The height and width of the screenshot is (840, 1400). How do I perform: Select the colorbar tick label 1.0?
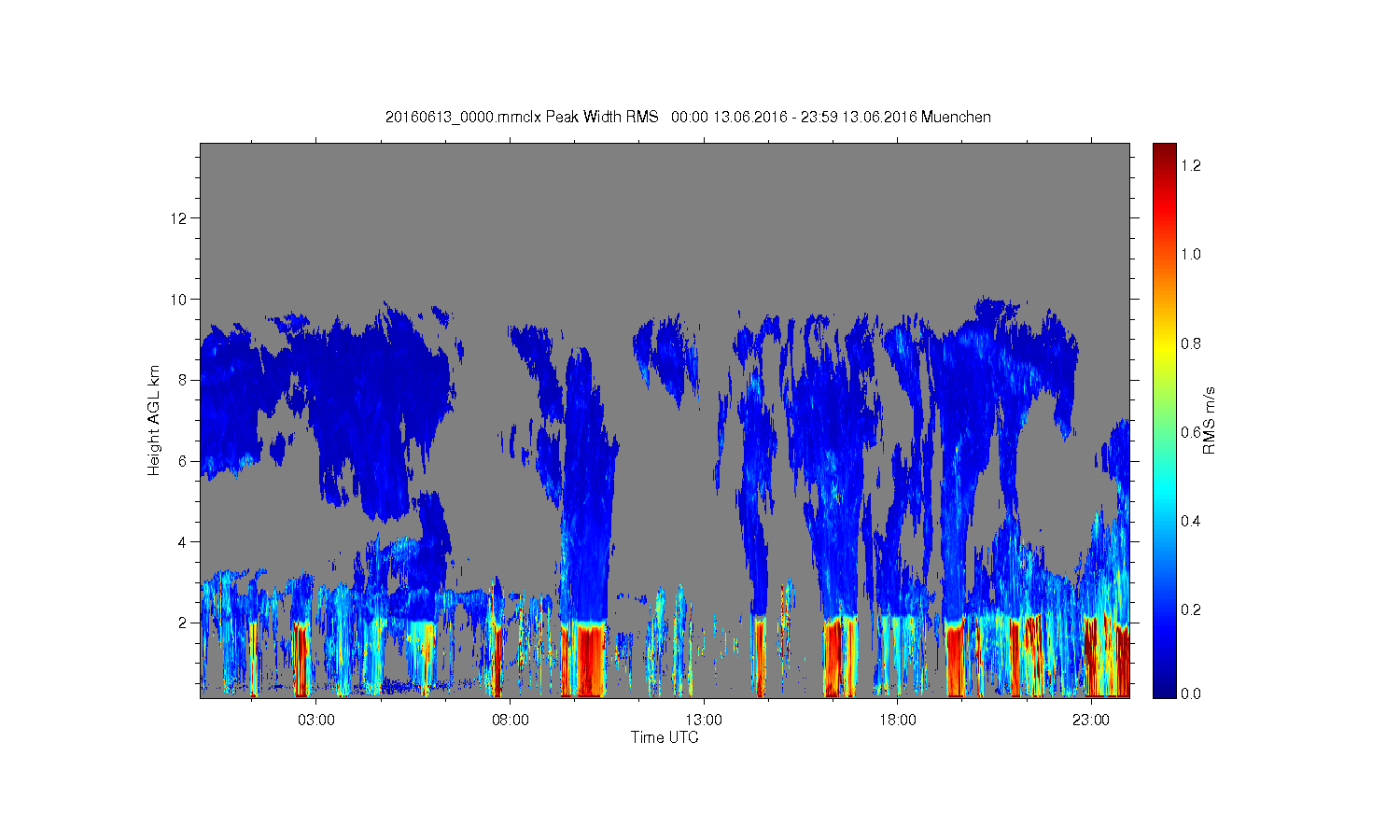pos(1190,254)
